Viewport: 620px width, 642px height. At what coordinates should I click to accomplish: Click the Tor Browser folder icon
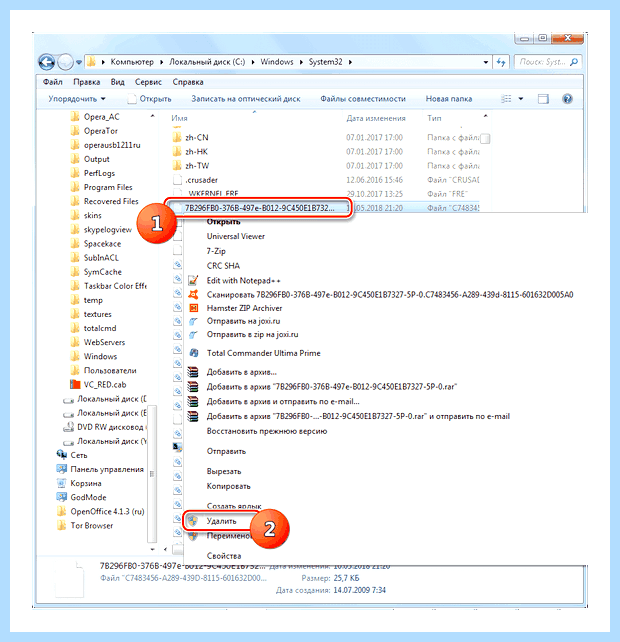61,525
